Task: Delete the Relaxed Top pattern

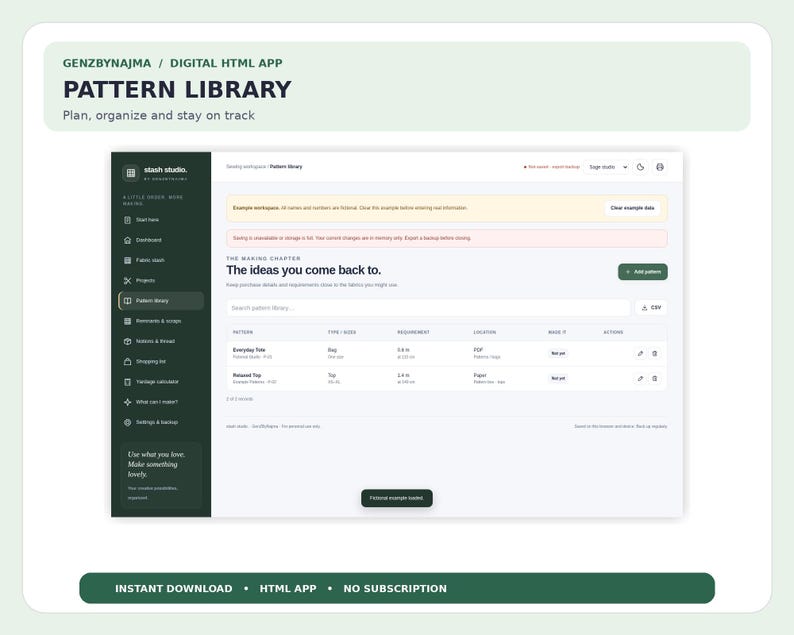Action: click(655, 378)
